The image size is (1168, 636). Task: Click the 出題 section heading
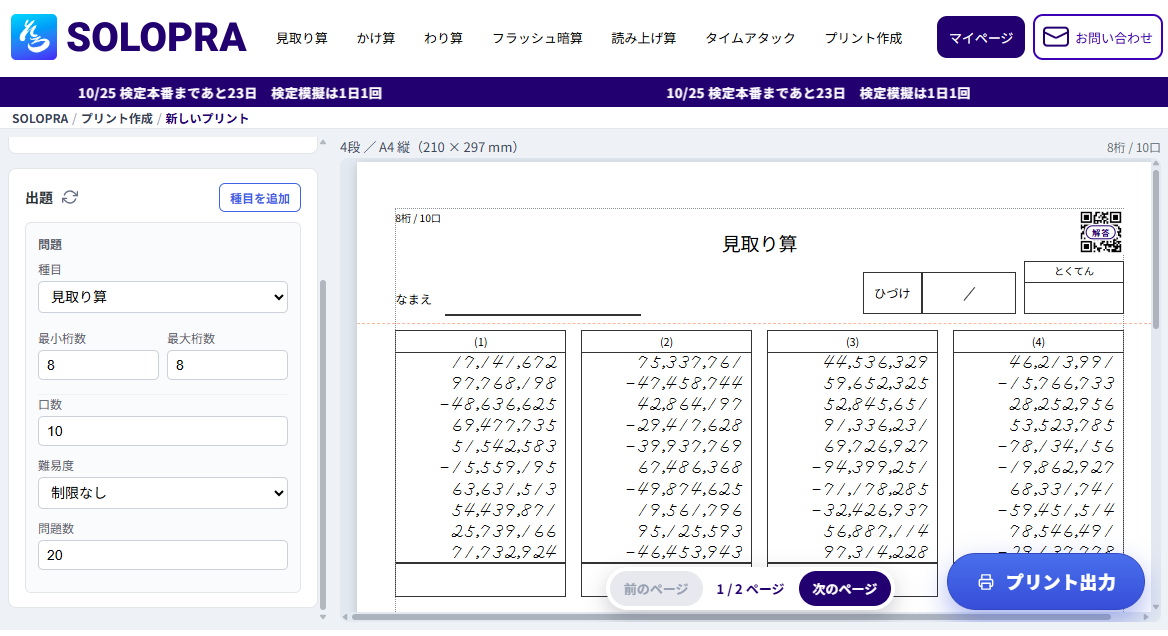pyautogui.click(x=39, y=198)
